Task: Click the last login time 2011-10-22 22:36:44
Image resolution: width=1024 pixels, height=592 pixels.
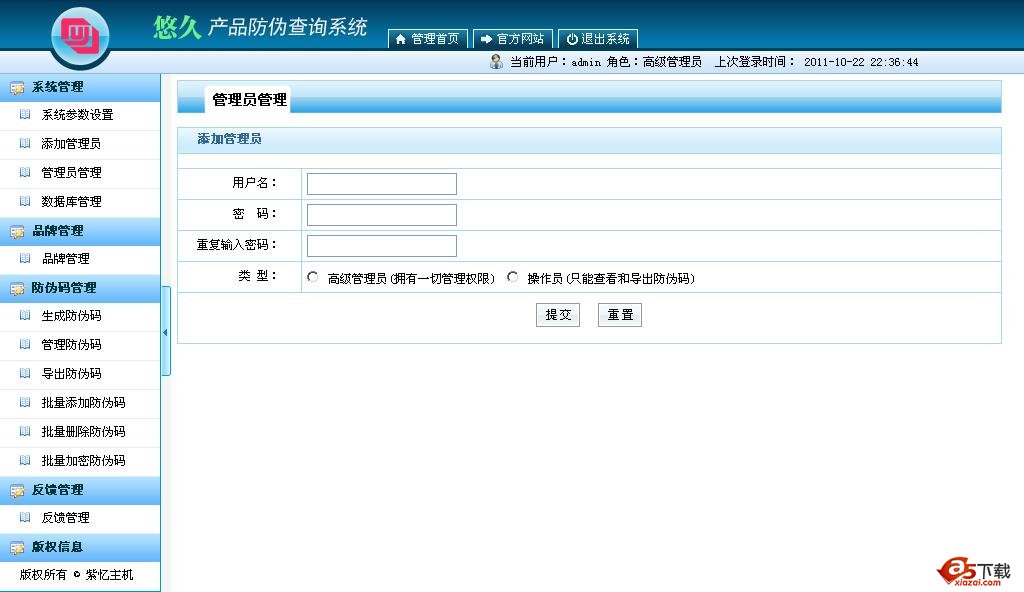Action: 861,62
